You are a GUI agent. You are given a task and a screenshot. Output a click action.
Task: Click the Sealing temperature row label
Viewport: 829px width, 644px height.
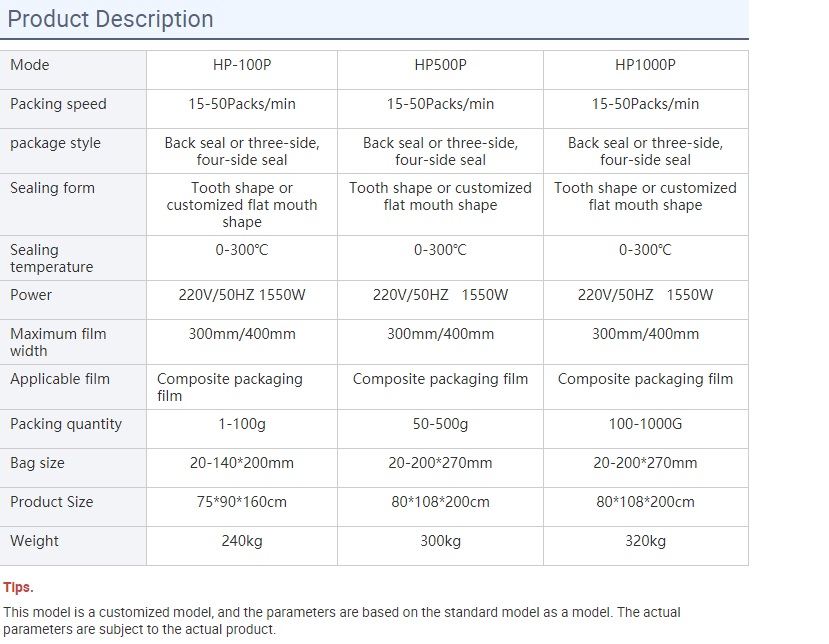coord(51,259)
